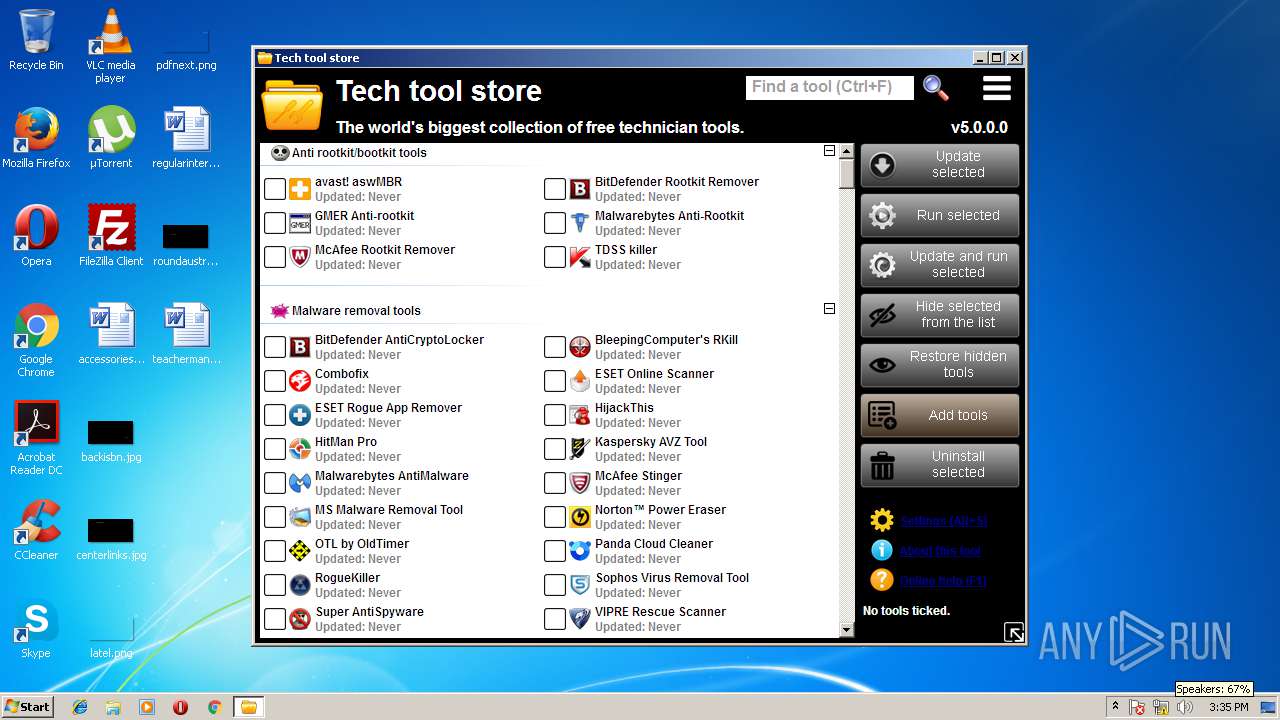Click the Kaspersky AVZ Tool icon
The width and height of the screenshot is (1280, 720).
pyautogui.click(x=580, y=449)
